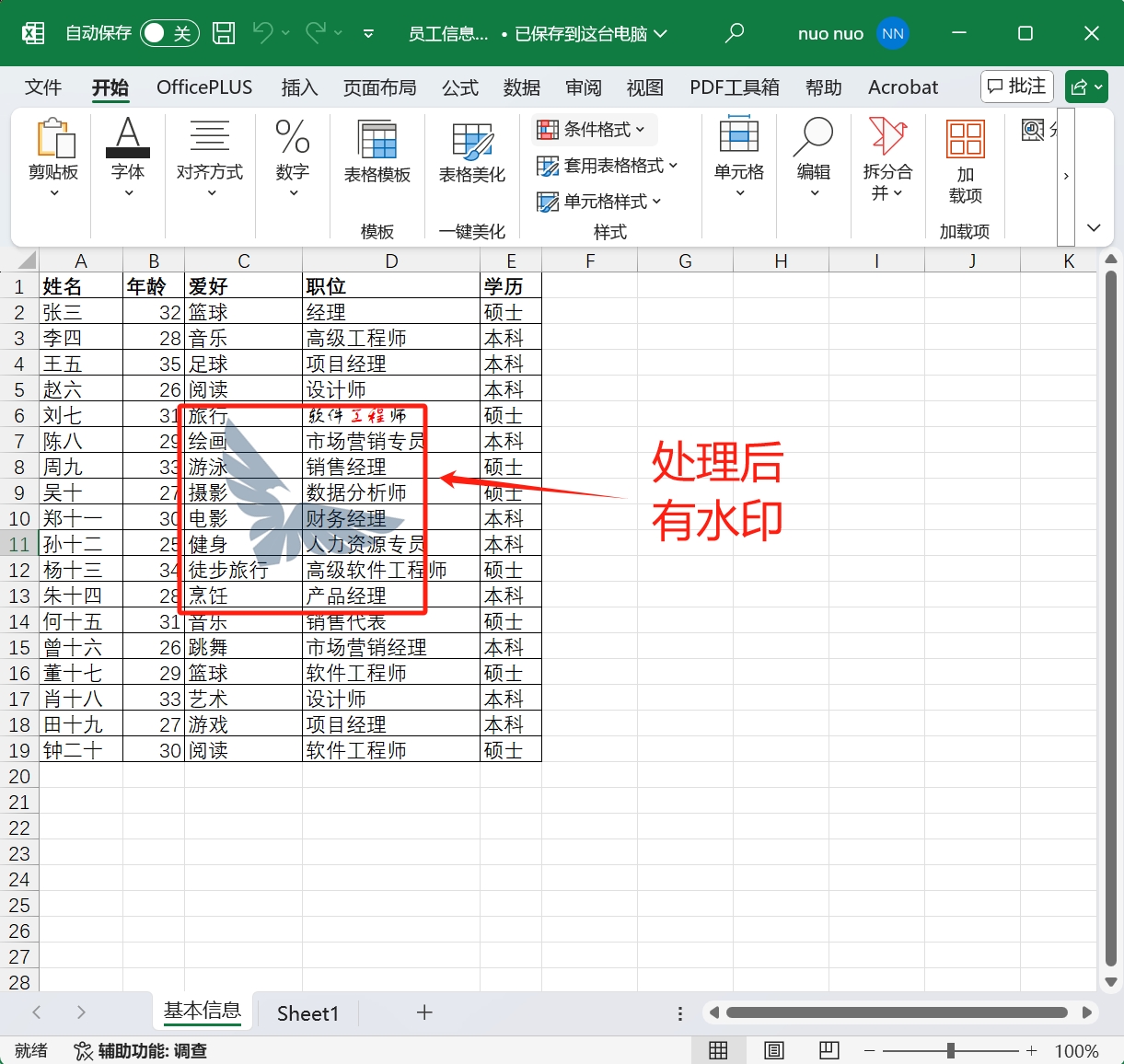
Task: Click the 批注 comments button
Action: (x=1016, y=87)
